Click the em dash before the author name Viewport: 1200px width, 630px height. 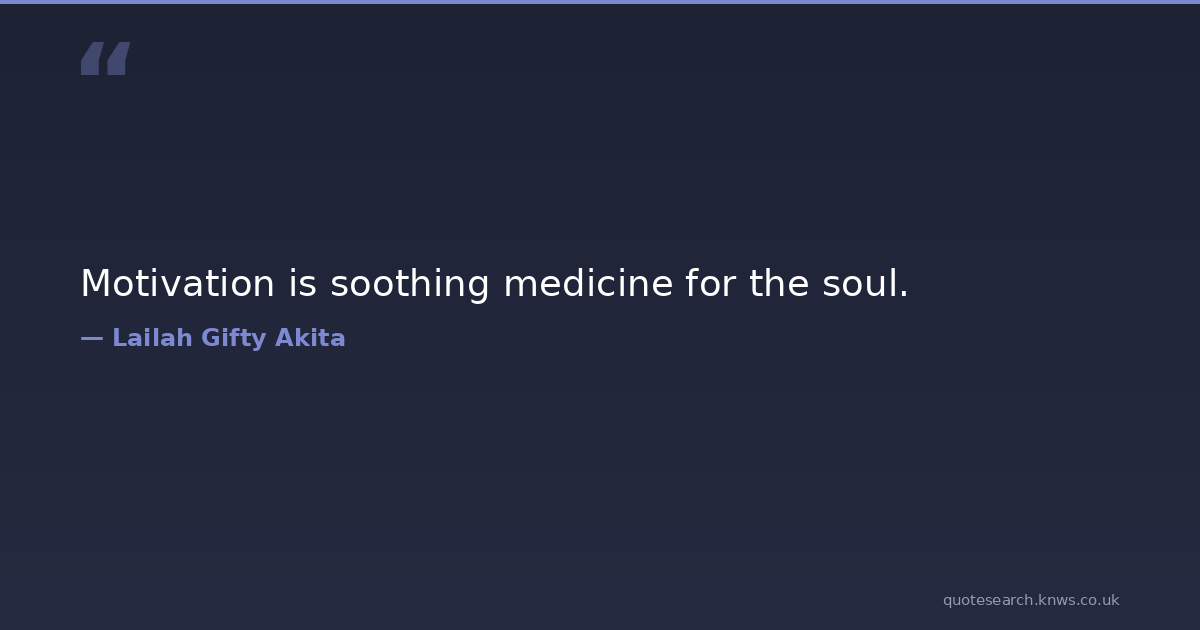click(x=91, y=338)
